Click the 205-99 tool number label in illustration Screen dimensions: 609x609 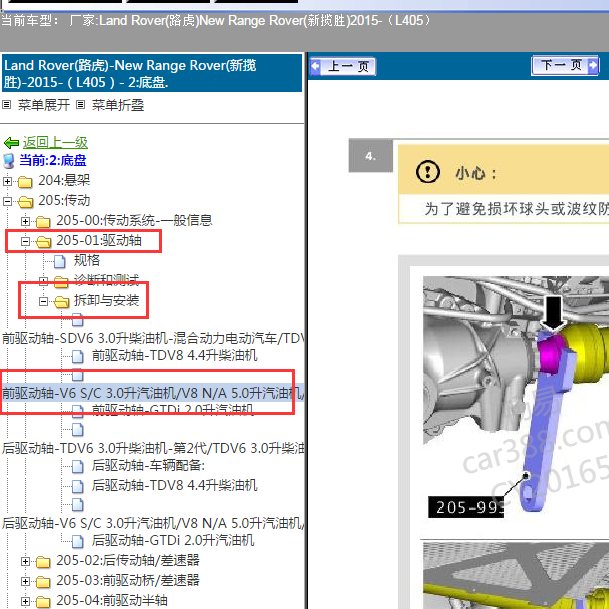(466, 507)
